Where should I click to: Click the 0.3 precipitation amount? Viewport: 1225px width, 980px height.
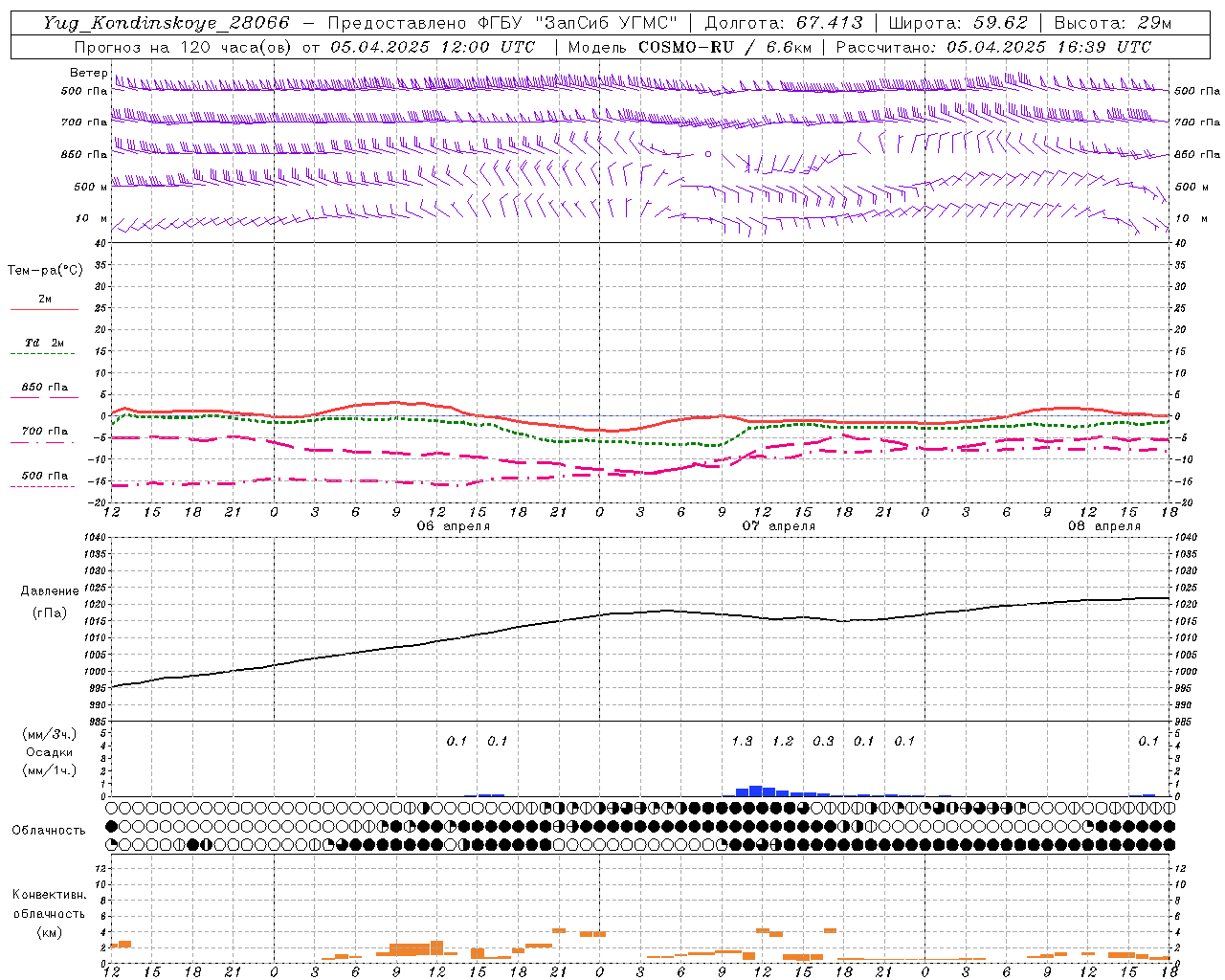[823, 741]
